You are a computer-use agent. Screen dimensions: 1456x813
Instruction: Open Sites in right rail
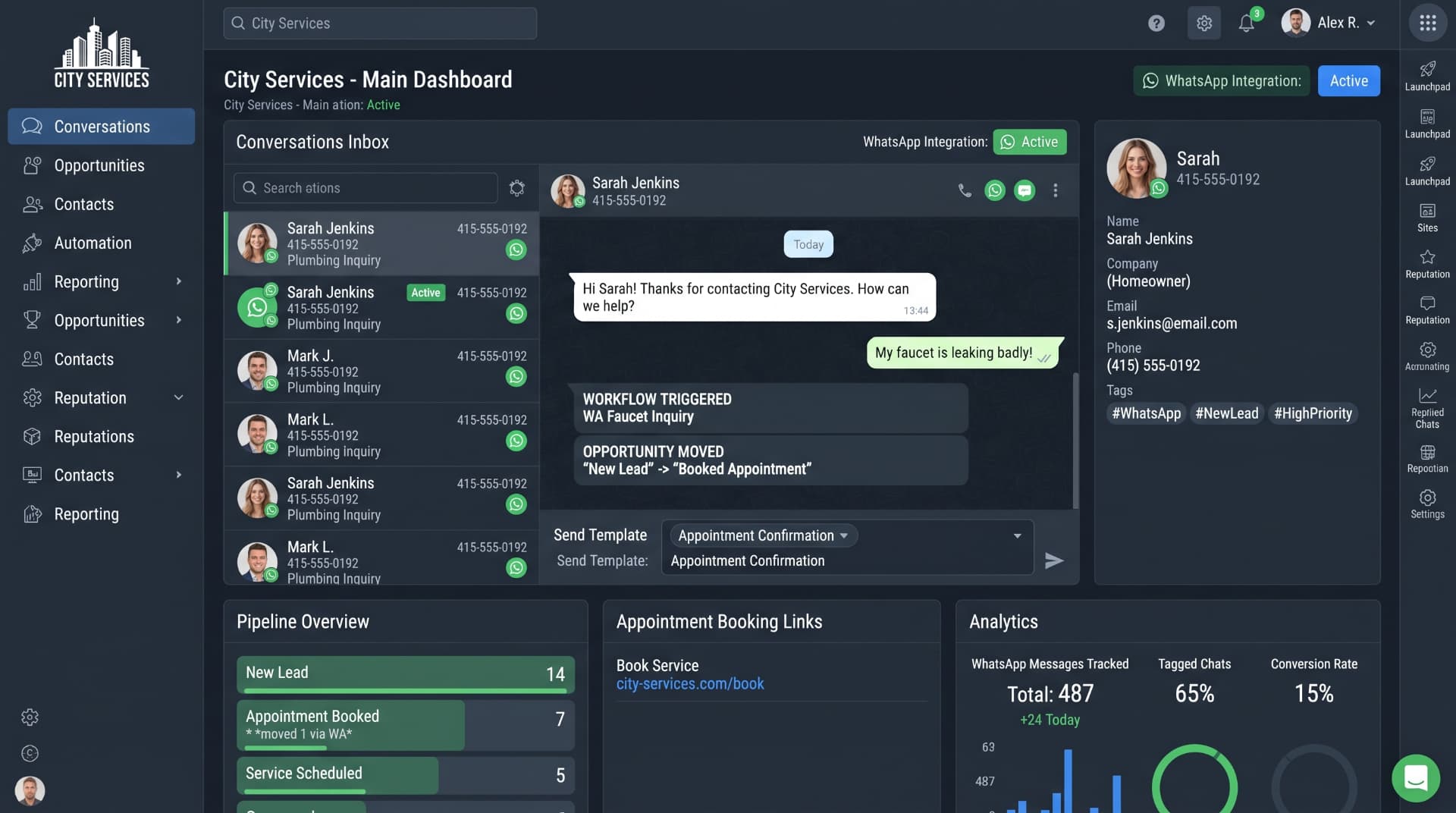(1427, 218)
